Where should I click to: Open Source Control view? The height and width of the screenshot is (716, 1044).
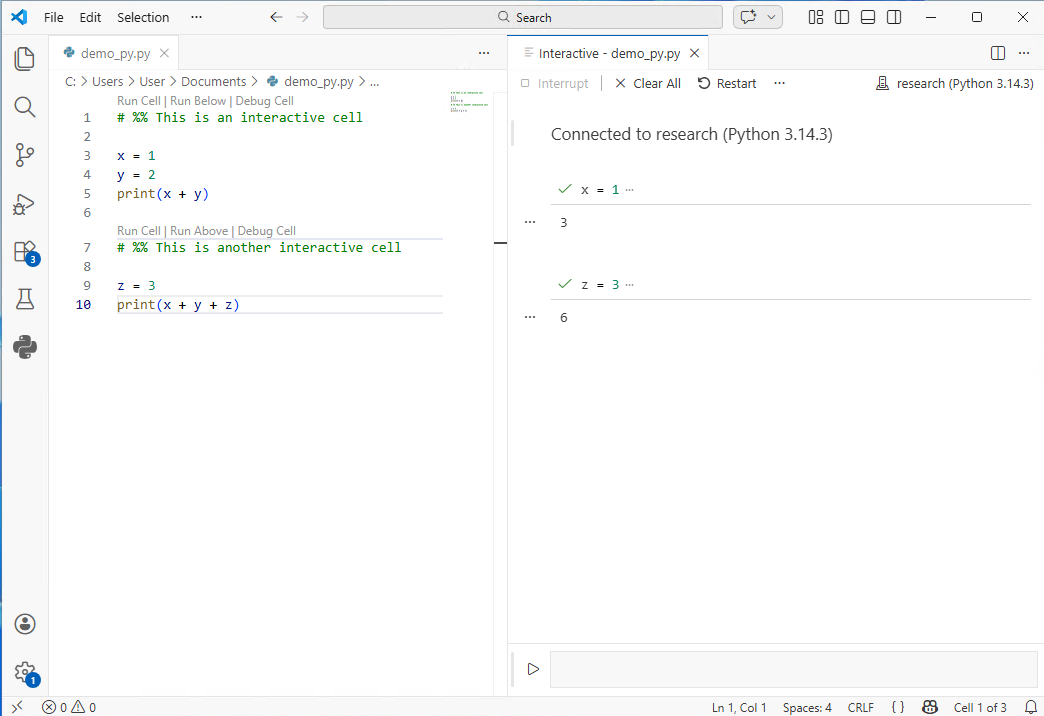click(x=24, y=155)
